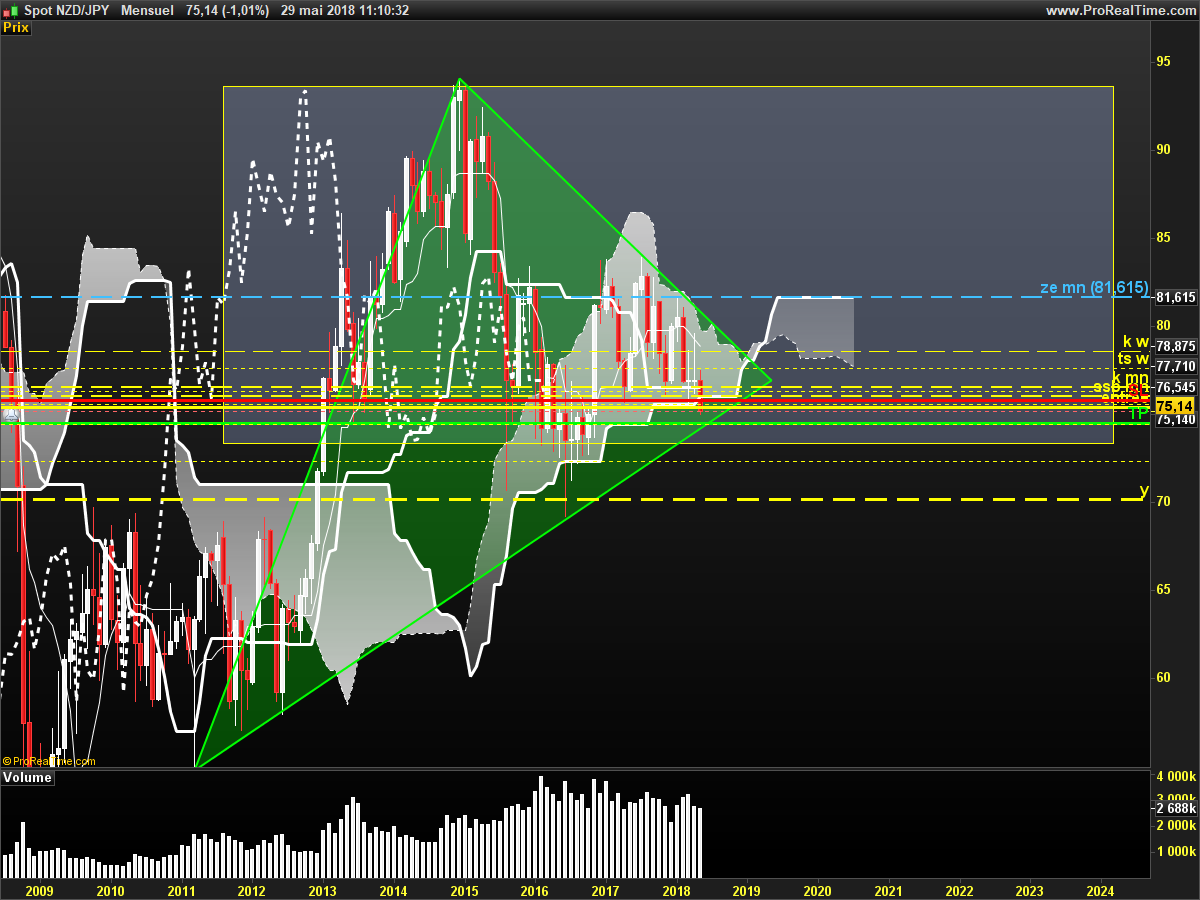Click the 90 price axis value
This screenshot has width=1200, height=900.
[1163, 149]
